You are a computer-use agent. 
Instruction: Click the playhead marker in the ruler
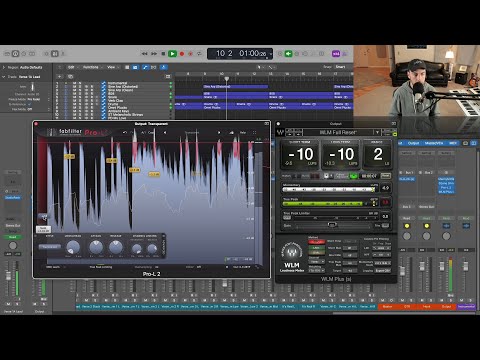coord(227,79)
